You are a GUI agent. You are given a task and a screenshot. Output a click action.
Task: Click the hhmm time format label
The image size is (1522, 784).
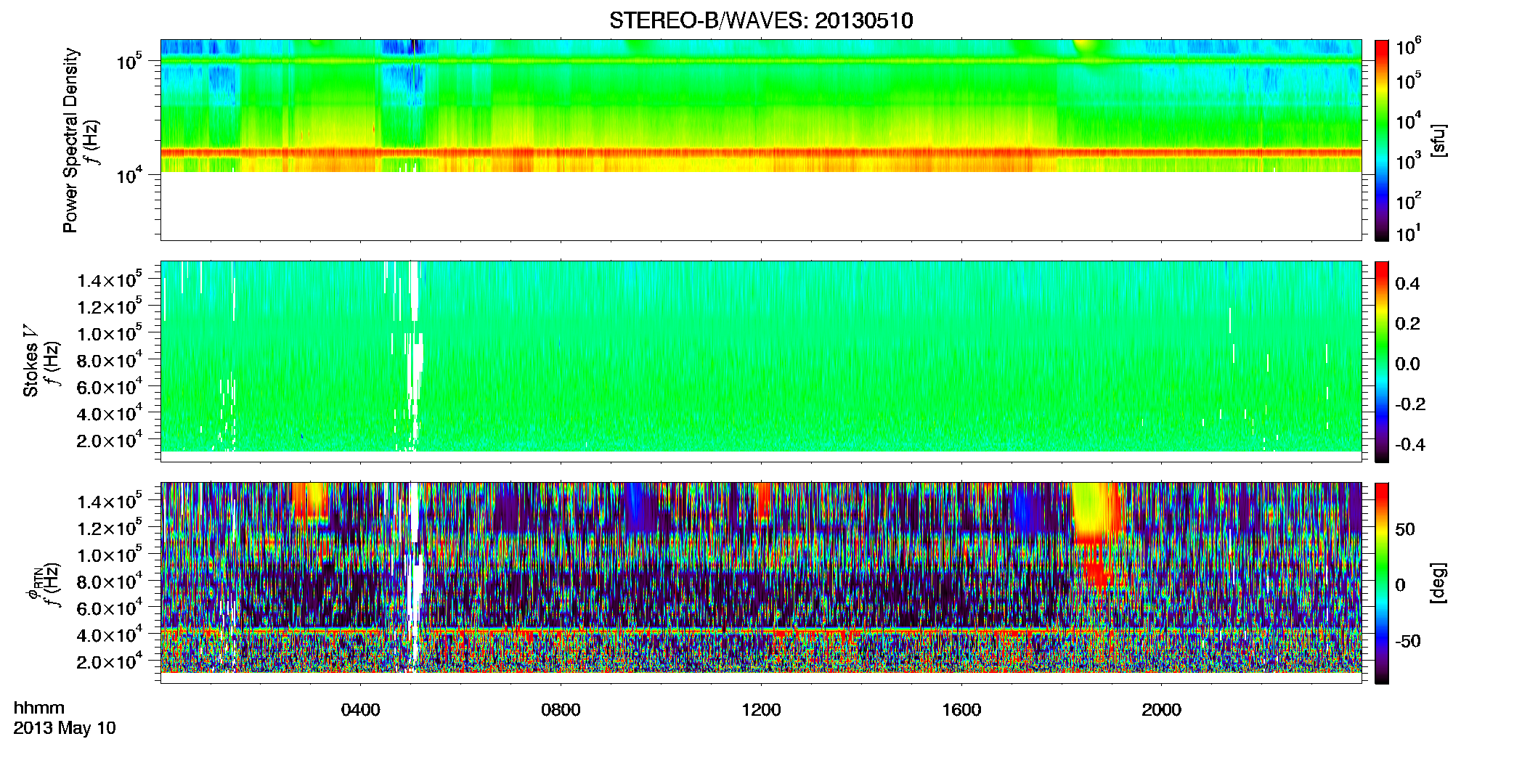coord(39,709)
